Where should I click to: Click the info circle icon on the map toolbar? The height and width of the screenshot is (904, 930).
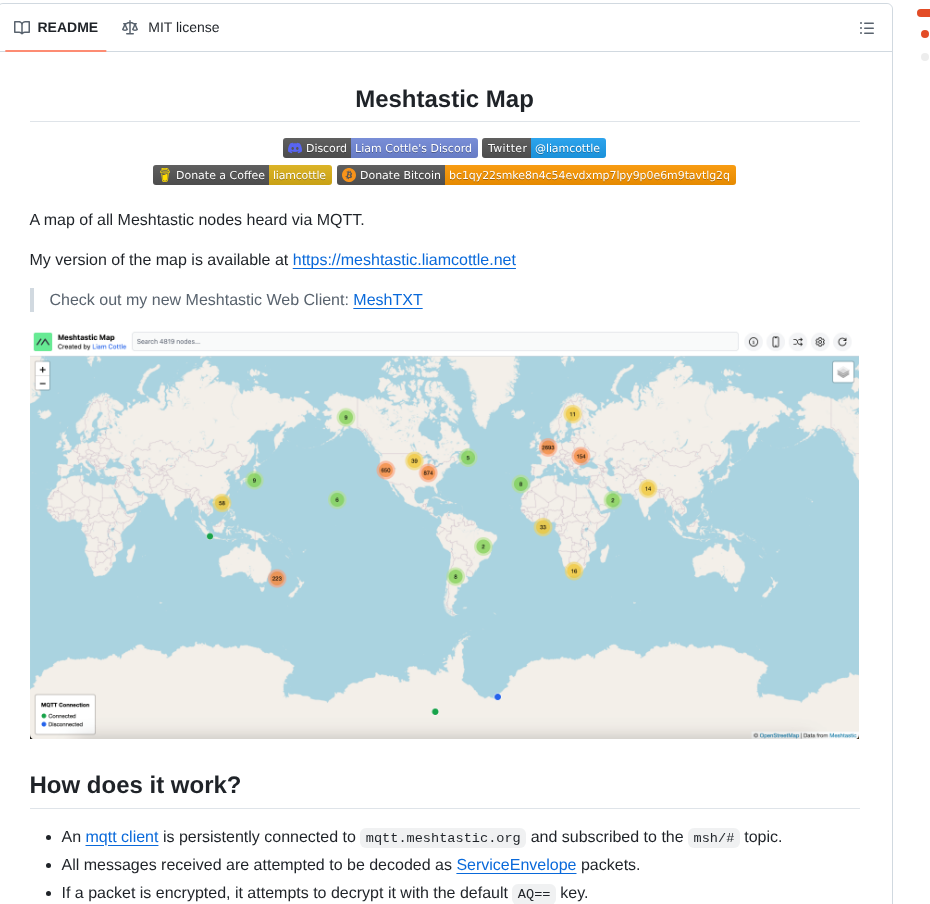pyautogui.click(x=753, y=341)
